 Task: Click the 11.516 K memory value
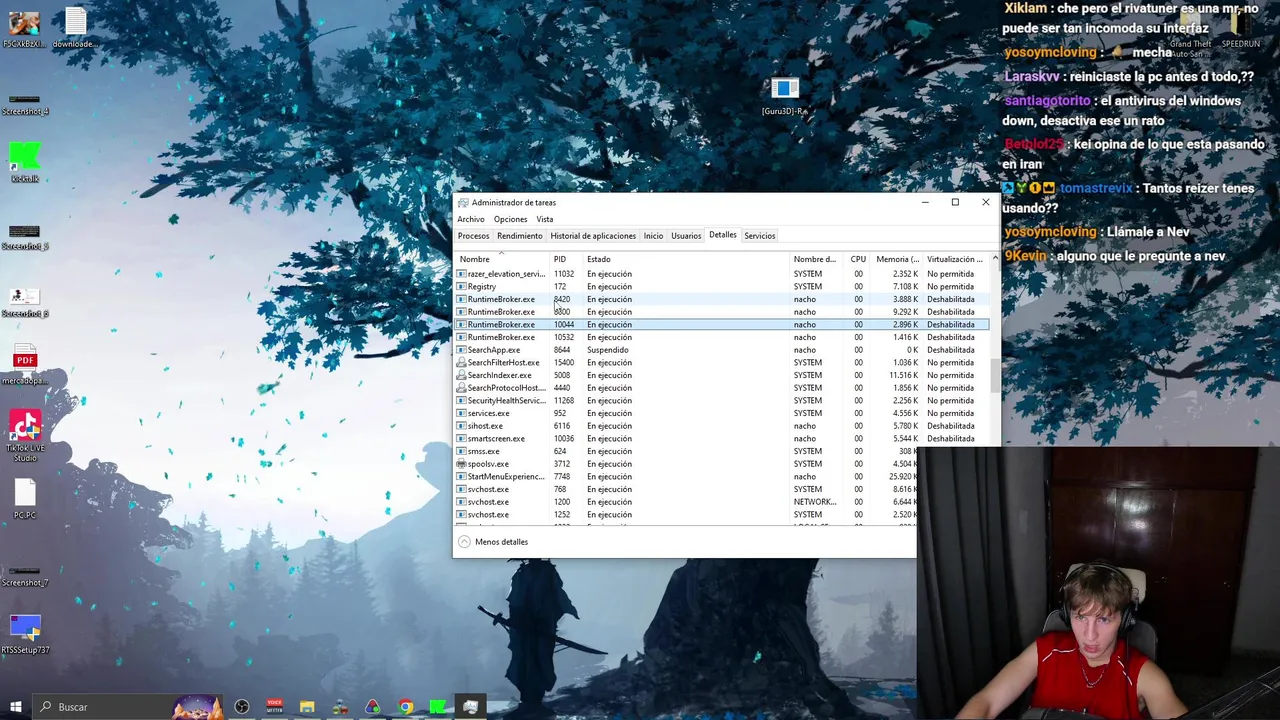pos(903,375)
